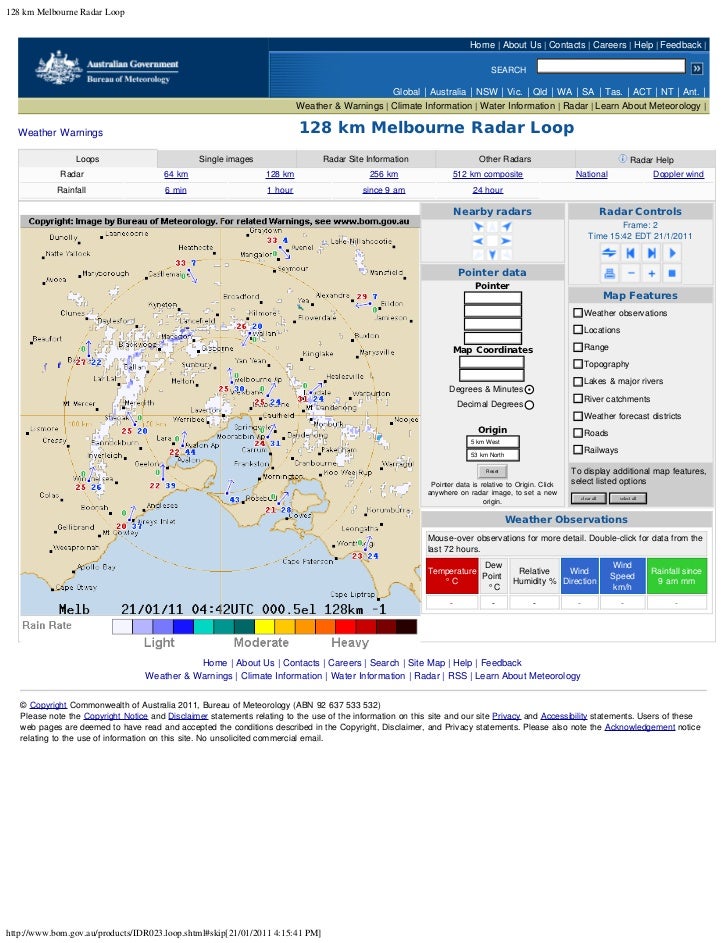Viewport: 728px width, 943px height.
Task: Submit search with the arrow button
Action: (x=697, y=69)
